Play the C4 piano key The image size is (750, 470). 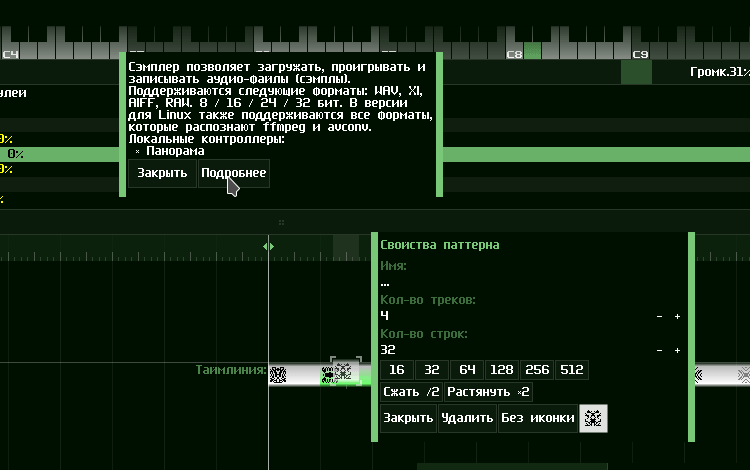coord(10,51)
